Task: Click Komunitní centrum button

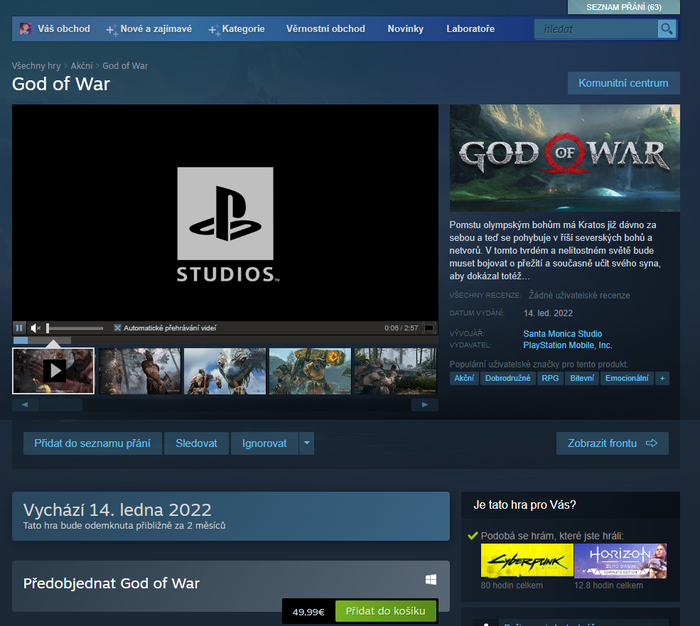Action: pyautogui.click(x=624, y=83)
